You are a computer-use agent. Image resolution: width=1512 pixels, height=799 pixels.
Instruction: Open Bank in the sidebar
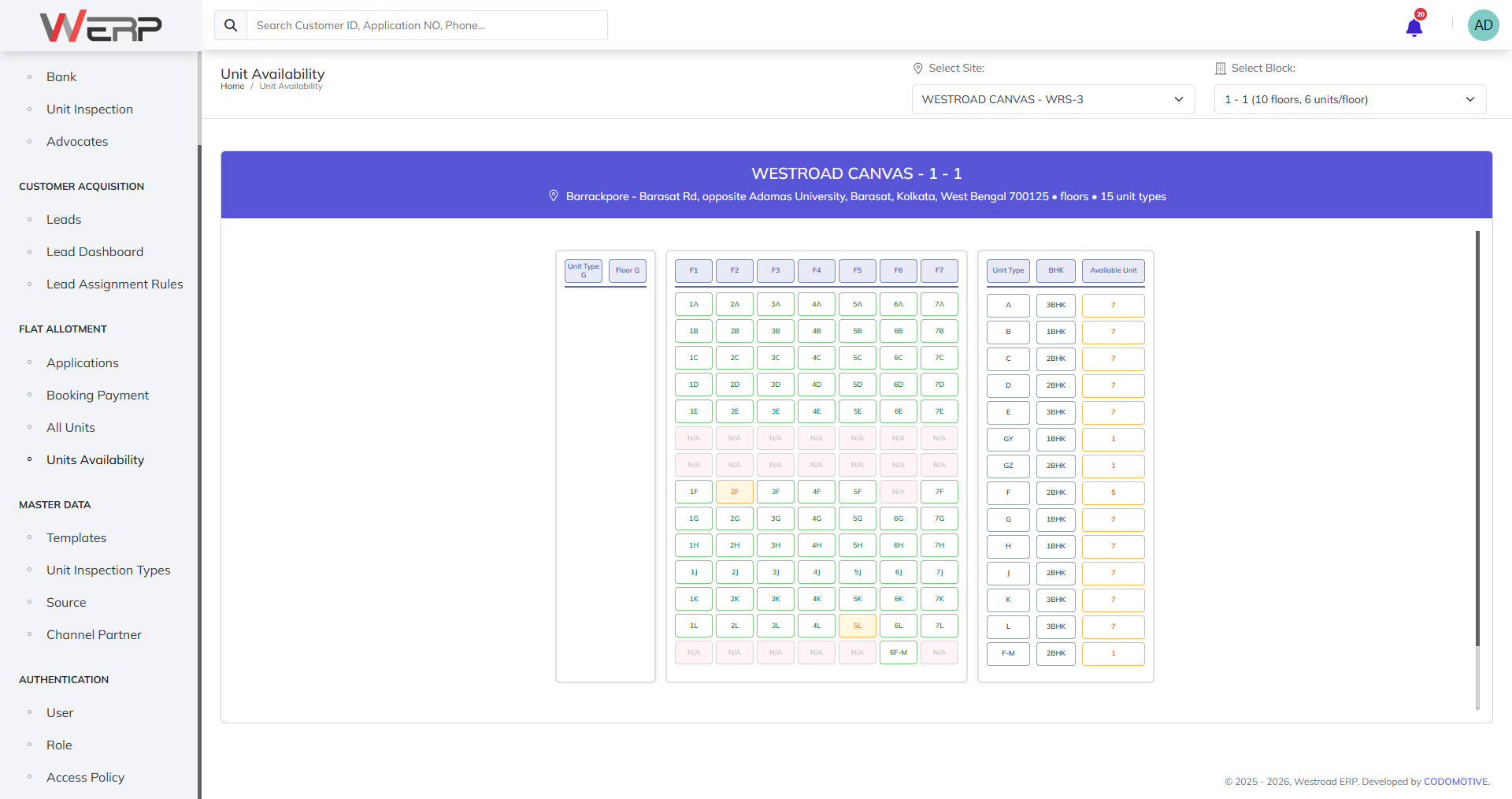[61, 76]
